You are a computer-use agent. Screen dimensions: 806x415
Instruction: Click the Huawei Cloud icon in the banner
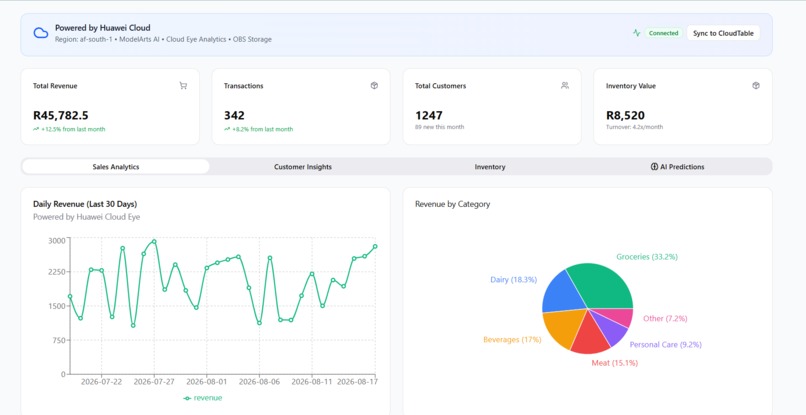click(x=41, y=33)
